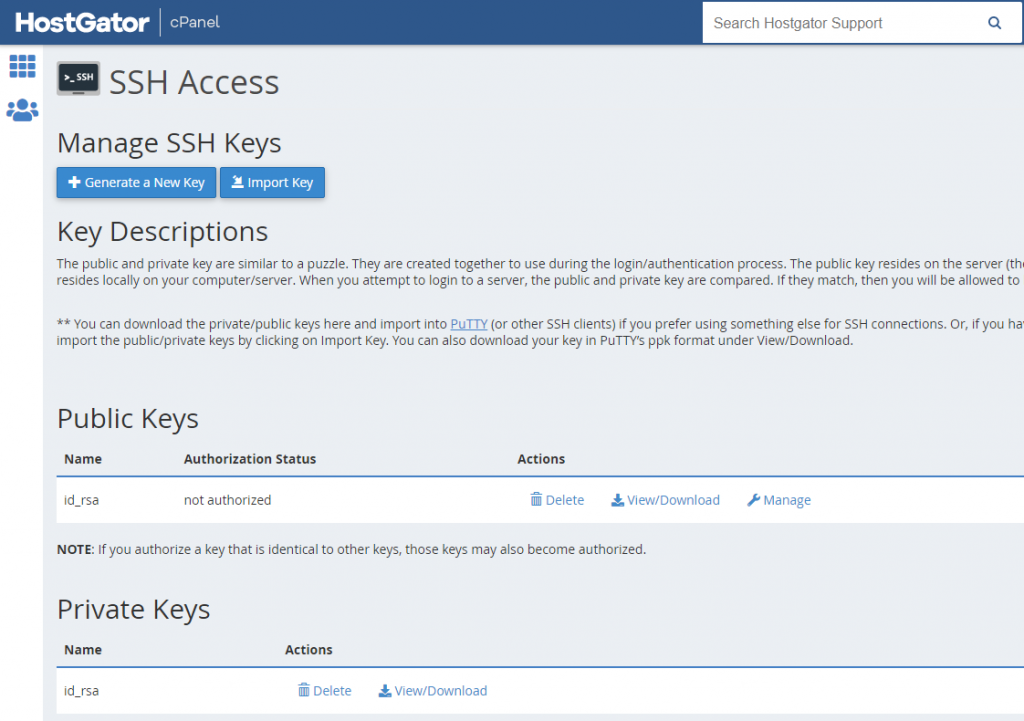Click Name column header under Public Keys

(83, 459)
